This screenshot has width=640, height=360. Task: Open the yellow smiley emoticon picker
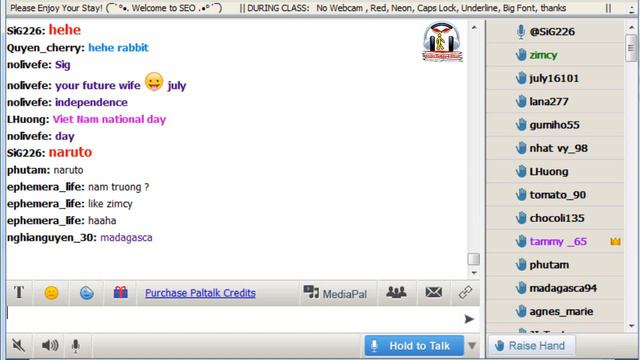click(x=51, y=293)
